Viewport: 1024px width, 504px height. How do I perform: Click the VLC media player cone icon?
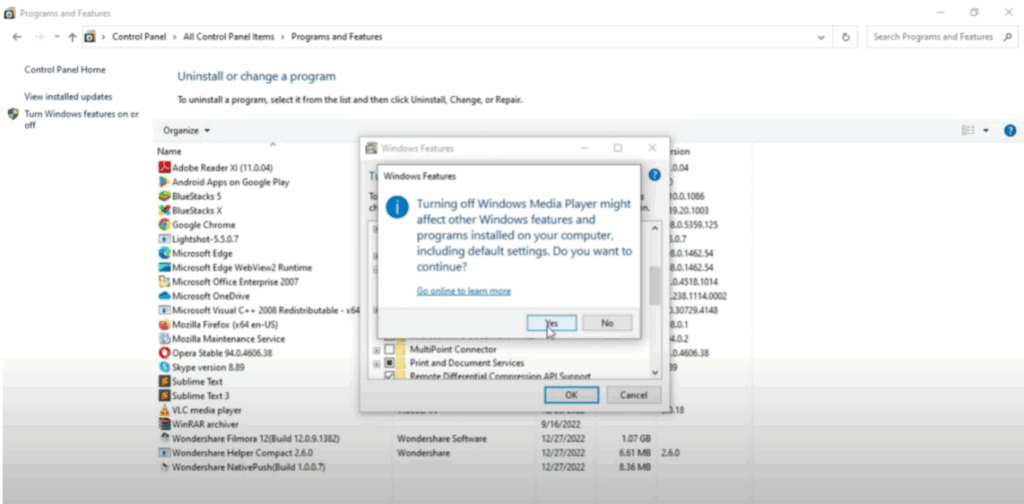164,410
